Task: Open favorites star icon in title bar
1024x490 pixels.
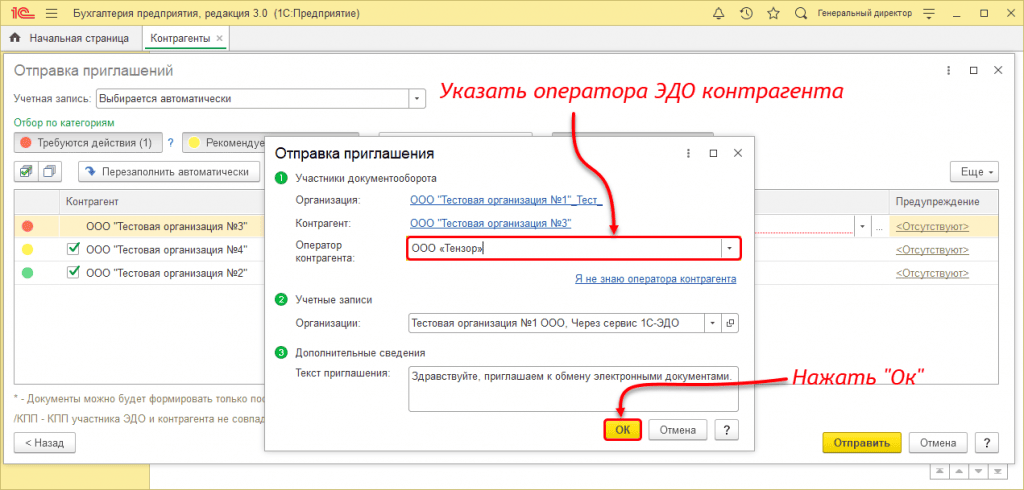Action: [773, 14]
